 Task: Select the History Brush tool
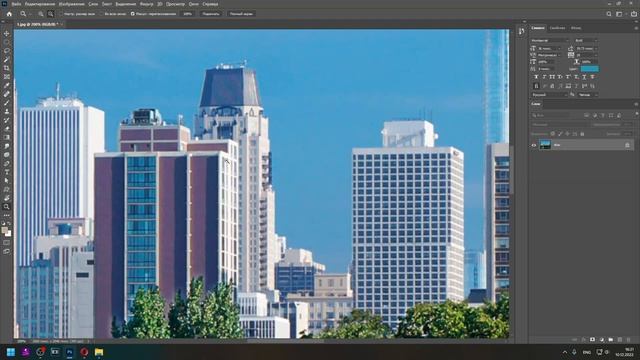tap(7, 120)
